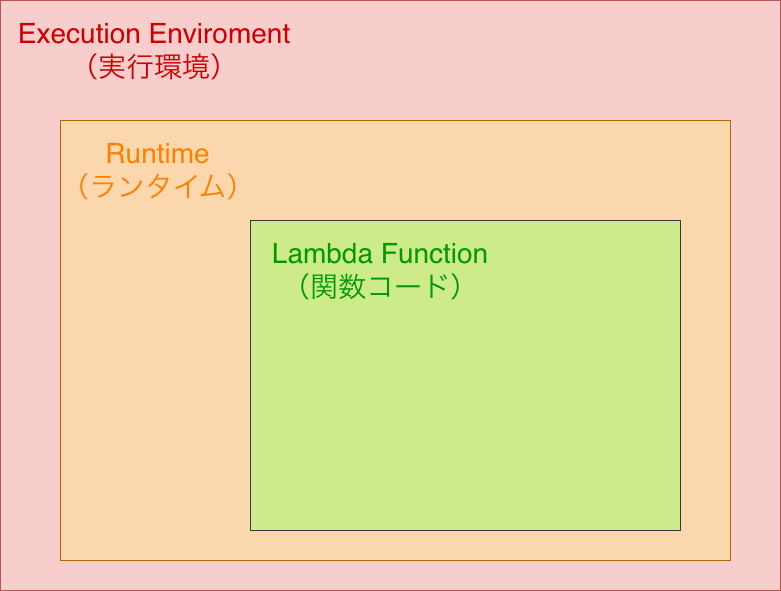781x591 pixels.
Task: Click the orange area left of the green box
Action: tap(155, 380)
